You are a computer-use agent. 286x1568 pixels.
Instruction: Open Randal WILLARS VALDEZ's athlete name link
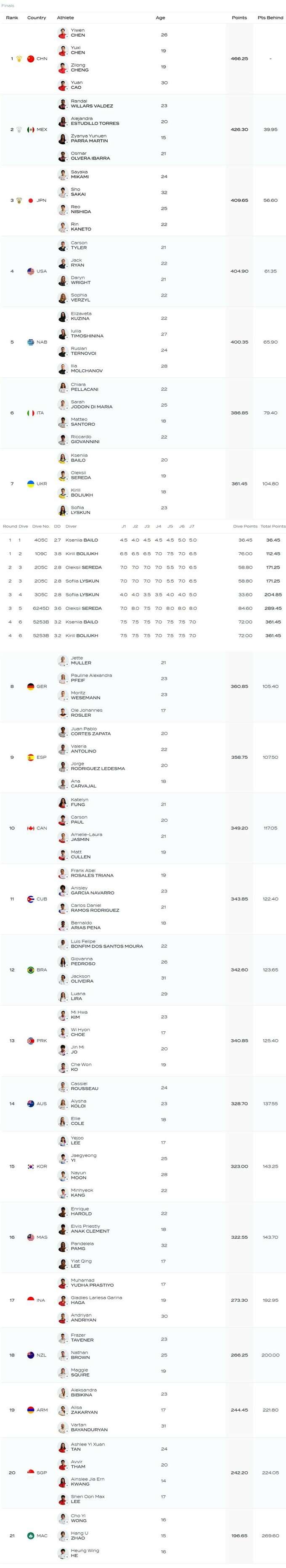pos(91,103)
